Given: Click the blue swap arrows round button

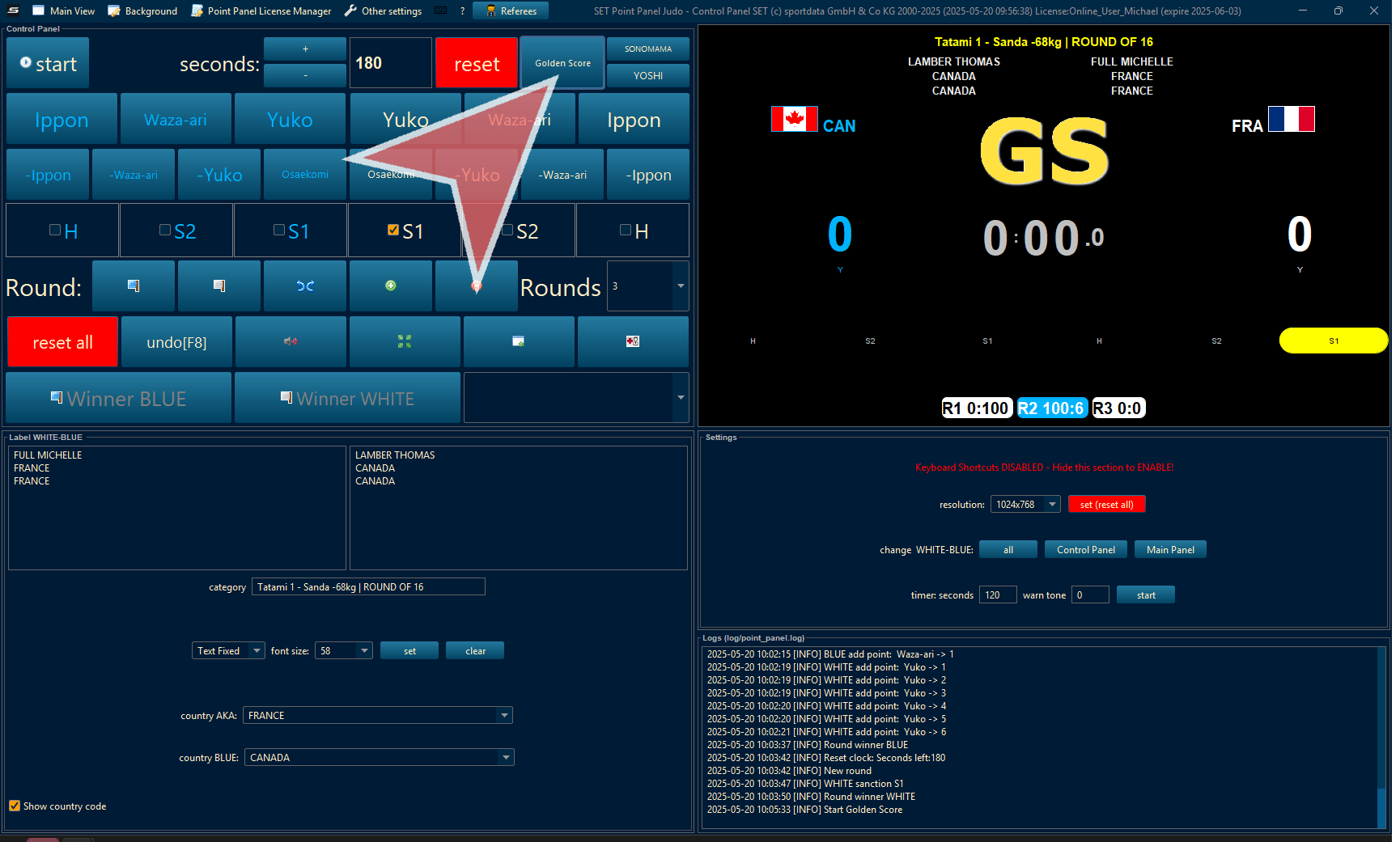Looking at the screenshot, I should pyautogui.click(x=305, y=286).
